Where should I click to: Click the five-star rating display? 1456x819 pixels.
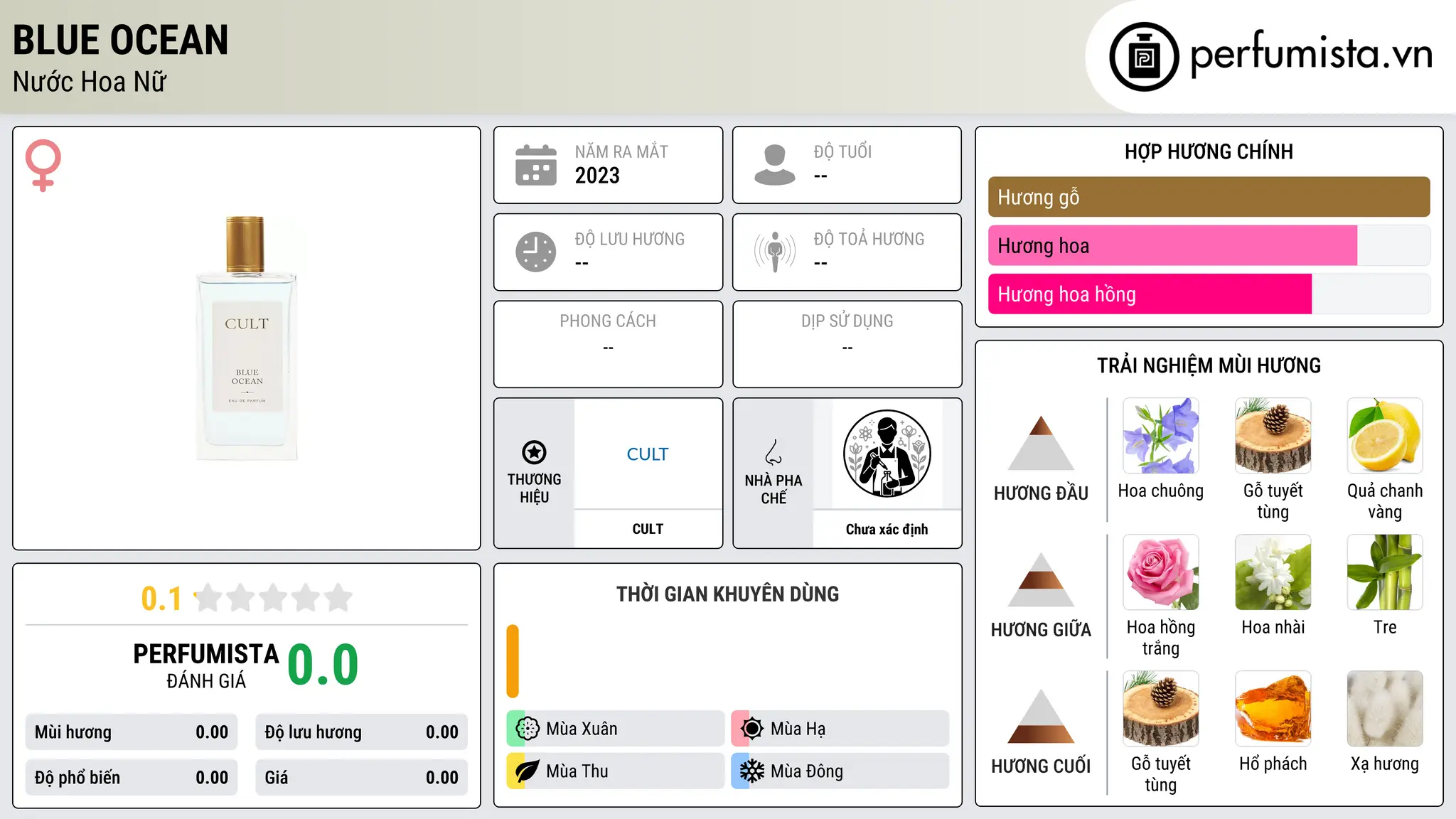tap(274, 598)
